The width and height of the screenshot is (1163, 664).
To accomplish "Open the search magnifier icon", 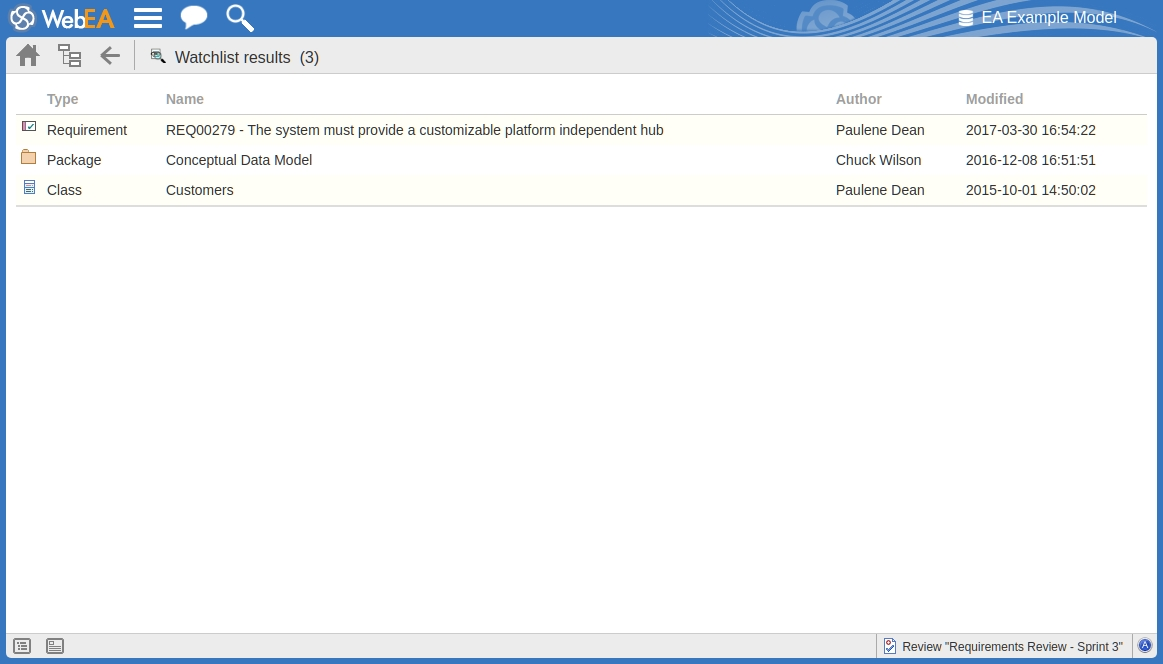I will click(240, 18).
